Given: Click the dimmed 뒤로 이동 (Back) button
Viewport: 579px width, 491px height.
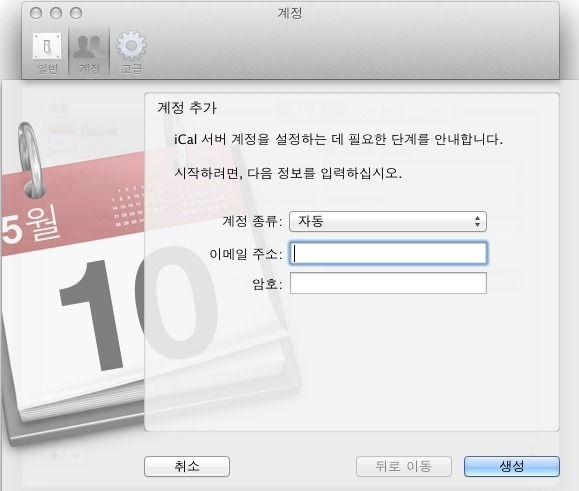Looking at the screenshot, I should tap(404, 466).
